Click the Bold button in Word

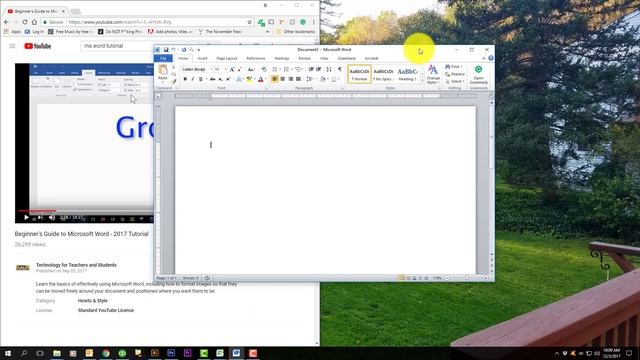[185, 79]
